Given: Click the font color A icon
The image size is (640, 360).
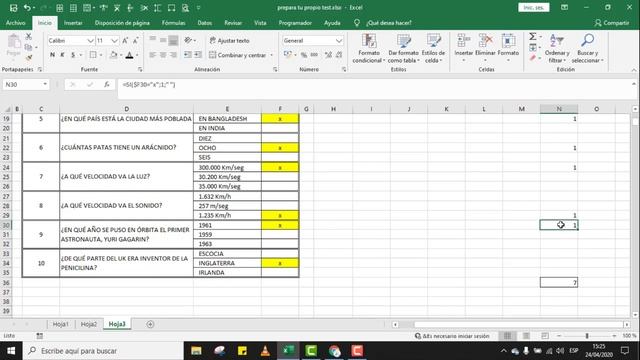Looking at the screenshot, I should tap(129, 55).
